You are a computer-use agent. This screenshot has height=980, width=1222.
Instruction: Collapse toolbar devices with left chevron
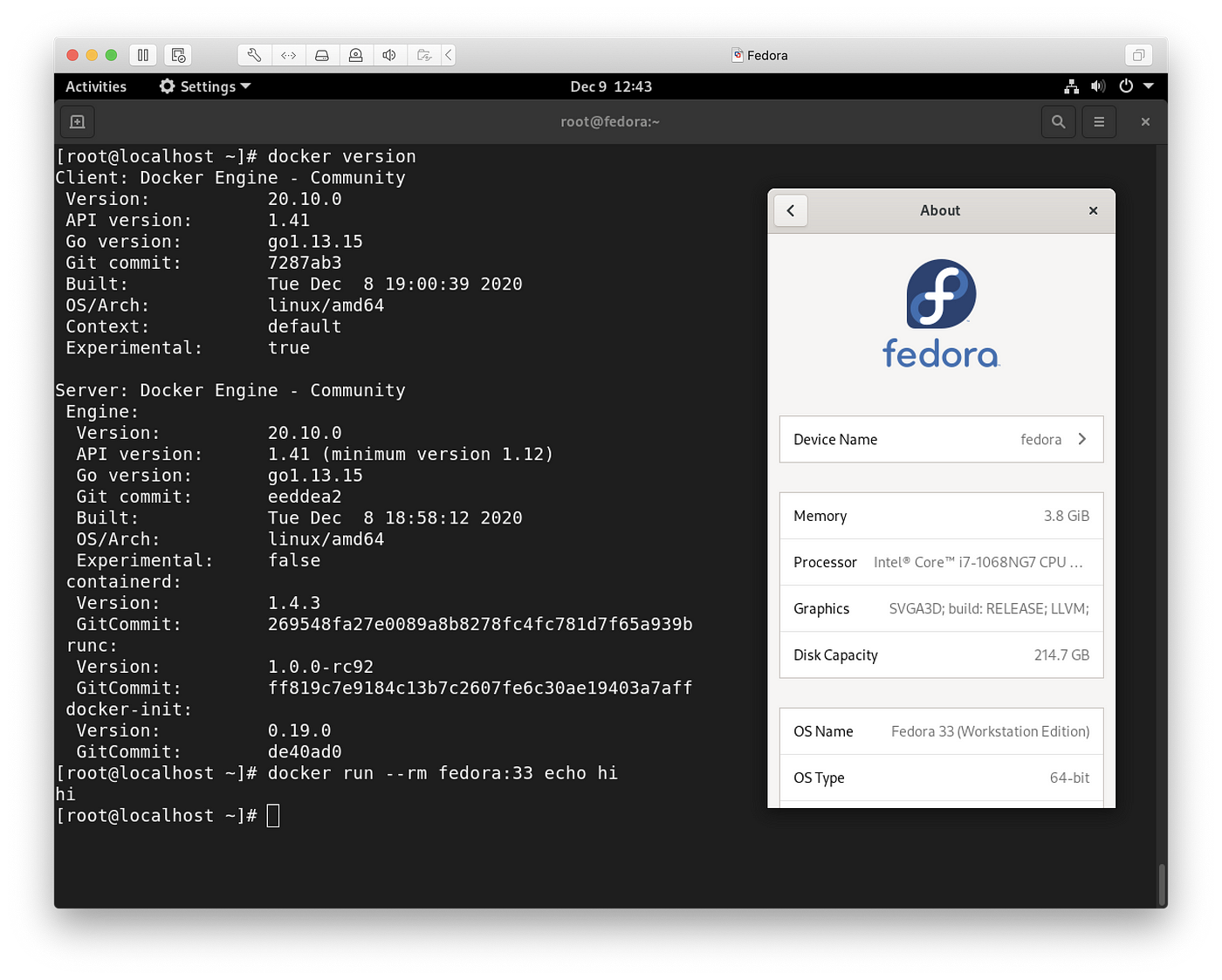pyautogui.click(x=449, y=55)
